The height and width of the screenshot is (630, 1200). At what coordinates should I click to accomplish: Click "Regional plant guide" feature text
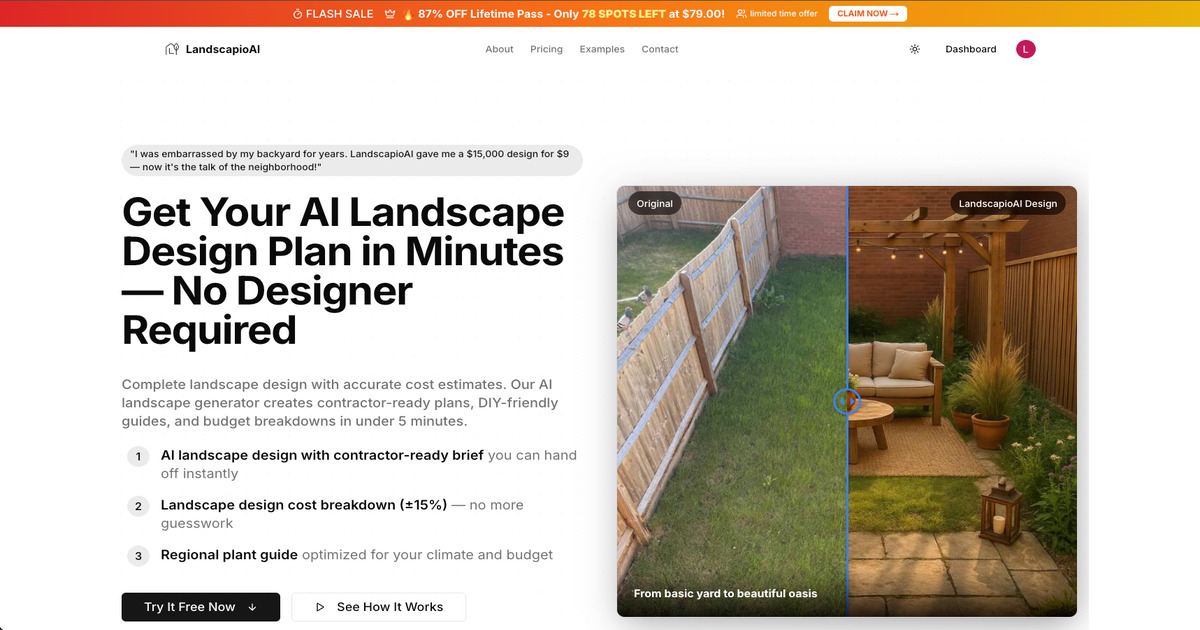pos(229,555)
